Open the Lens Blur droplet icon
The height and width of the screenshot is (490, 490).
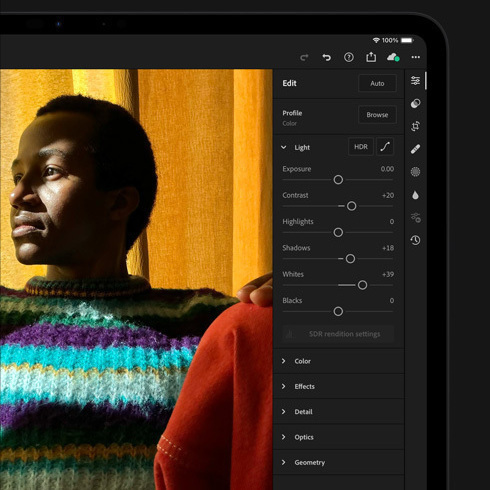pyautogui.click(x=415, y=195)
